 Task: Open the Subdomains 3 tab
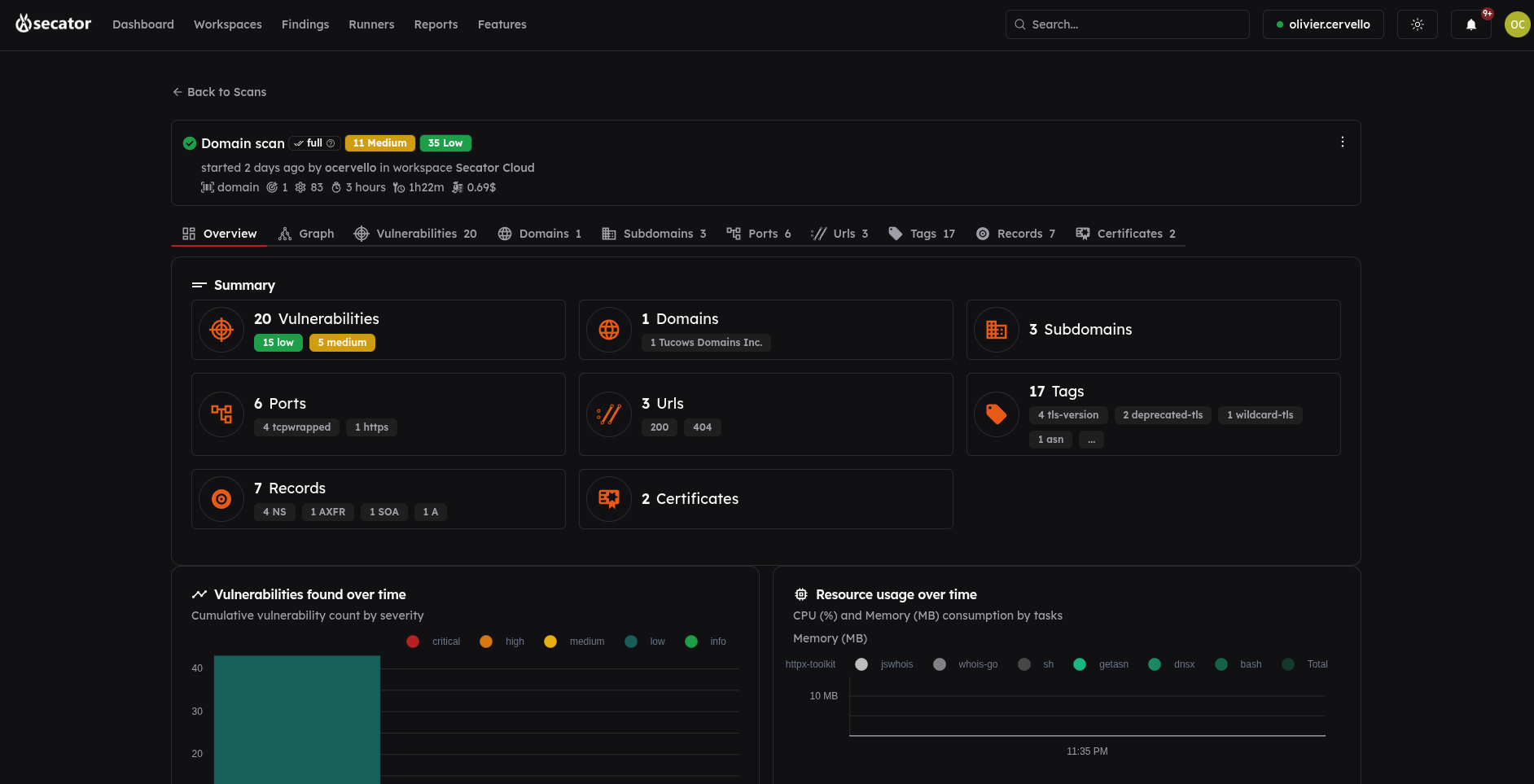tap(654, 234)
